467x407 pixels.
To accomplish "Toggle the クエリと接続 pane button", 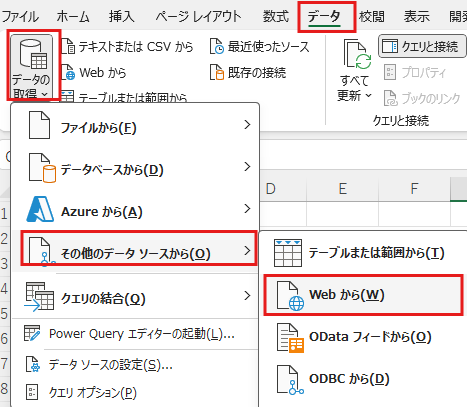I will [422, 46].
